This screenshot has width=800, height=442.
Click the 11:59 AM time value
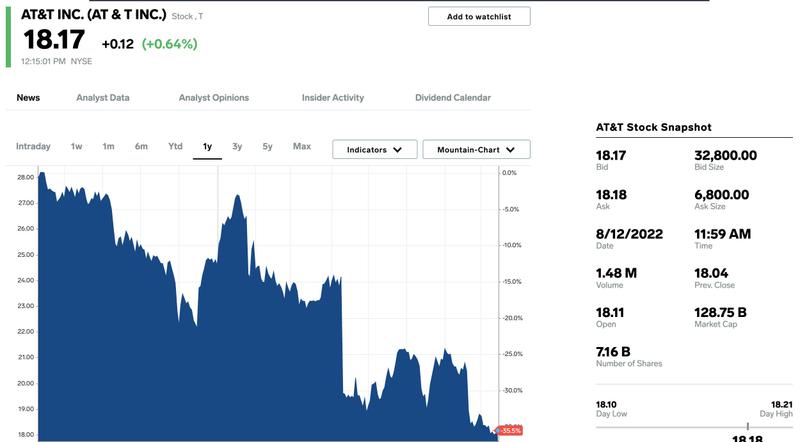tap(722, 234)
